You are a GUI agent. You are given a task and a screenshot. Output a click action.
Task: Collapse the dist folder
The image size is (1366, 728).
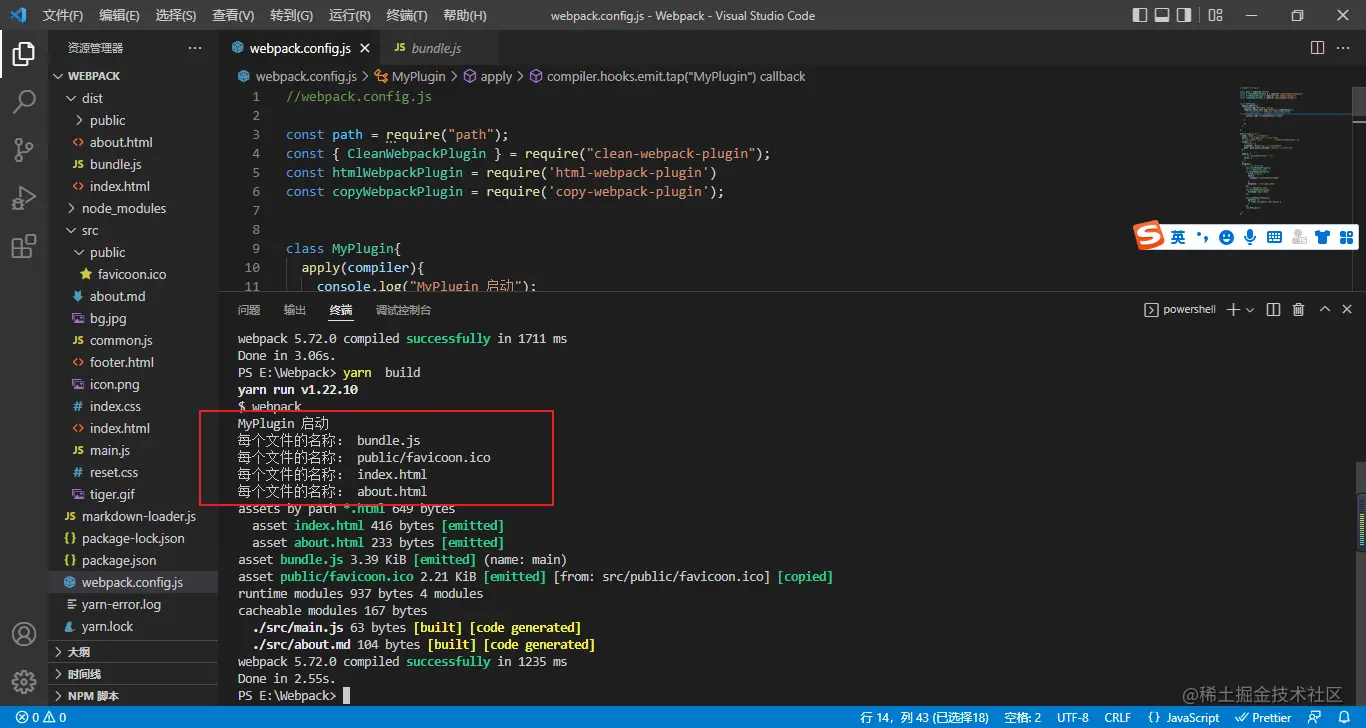[x=71, y=98]
